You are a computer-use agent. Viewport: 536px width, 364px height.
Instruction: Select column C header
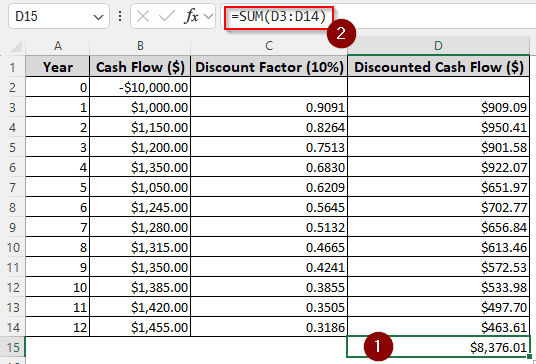(x=269, y=46)
